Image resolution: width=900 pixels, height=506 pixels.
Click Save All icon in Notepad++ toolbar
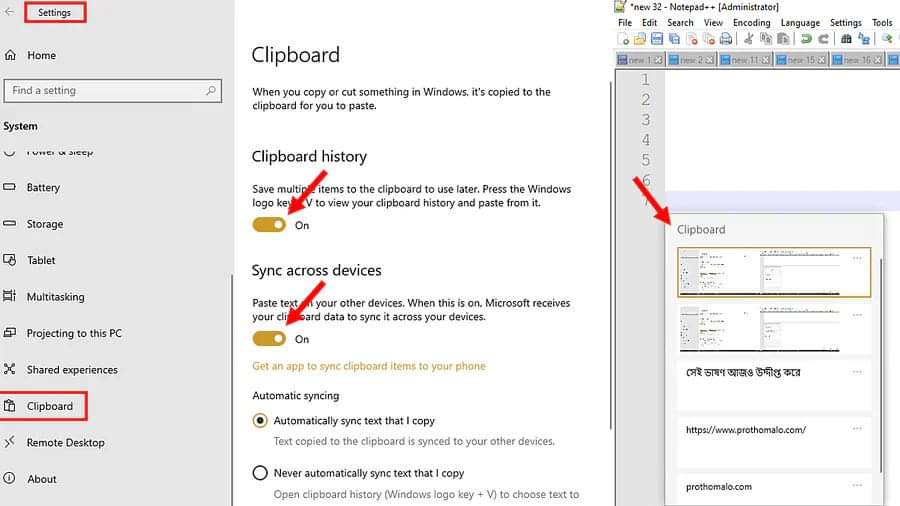pyautogui.click(x=674, y=38)
